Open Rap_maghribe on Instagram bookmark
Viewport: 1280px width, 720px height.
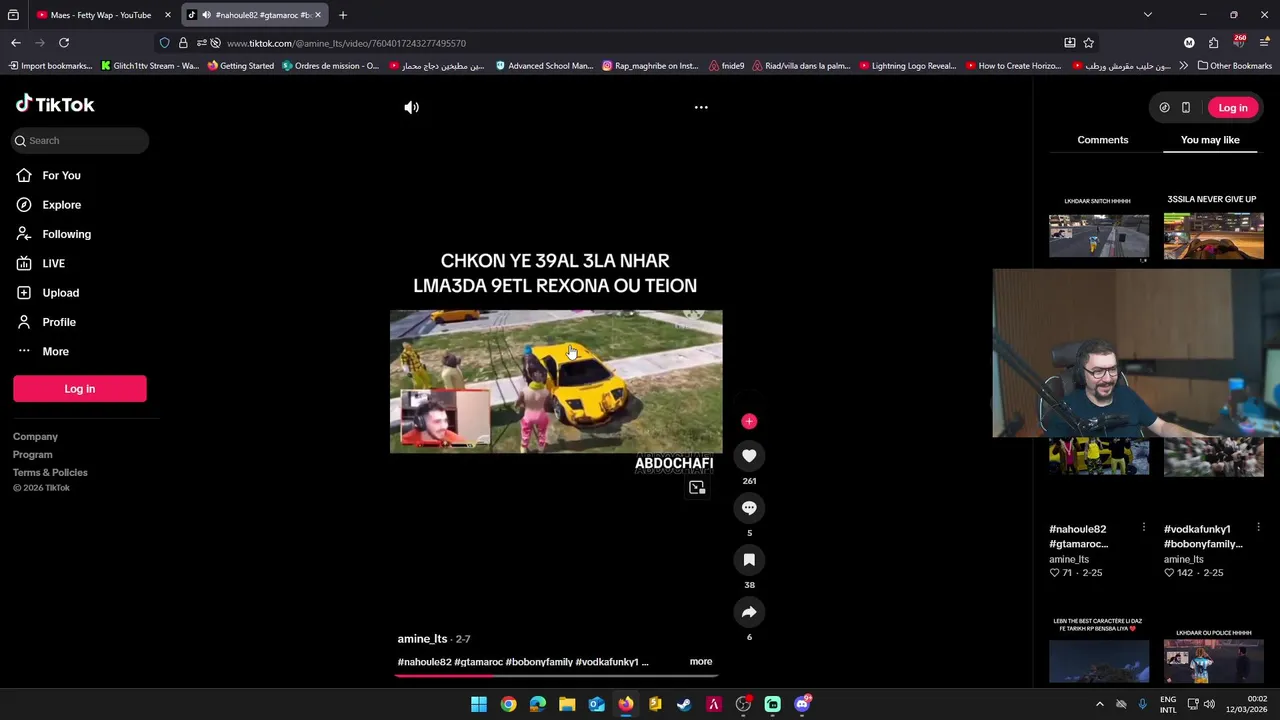pos(650,66)
